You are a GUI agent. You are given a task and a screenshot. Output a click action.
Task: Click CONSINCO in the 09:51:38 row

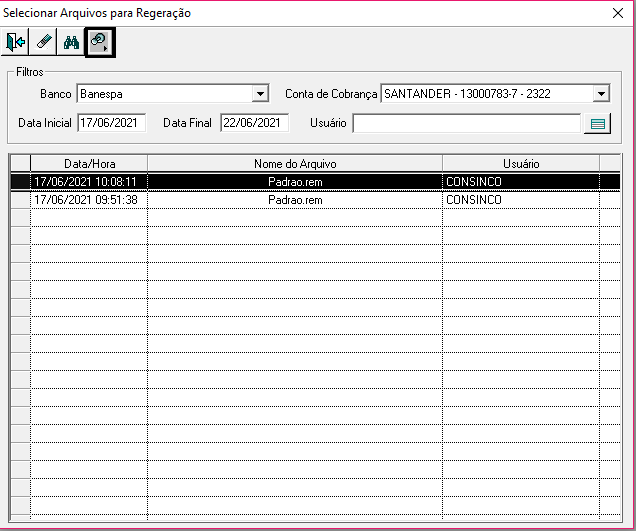click(474, 200)
